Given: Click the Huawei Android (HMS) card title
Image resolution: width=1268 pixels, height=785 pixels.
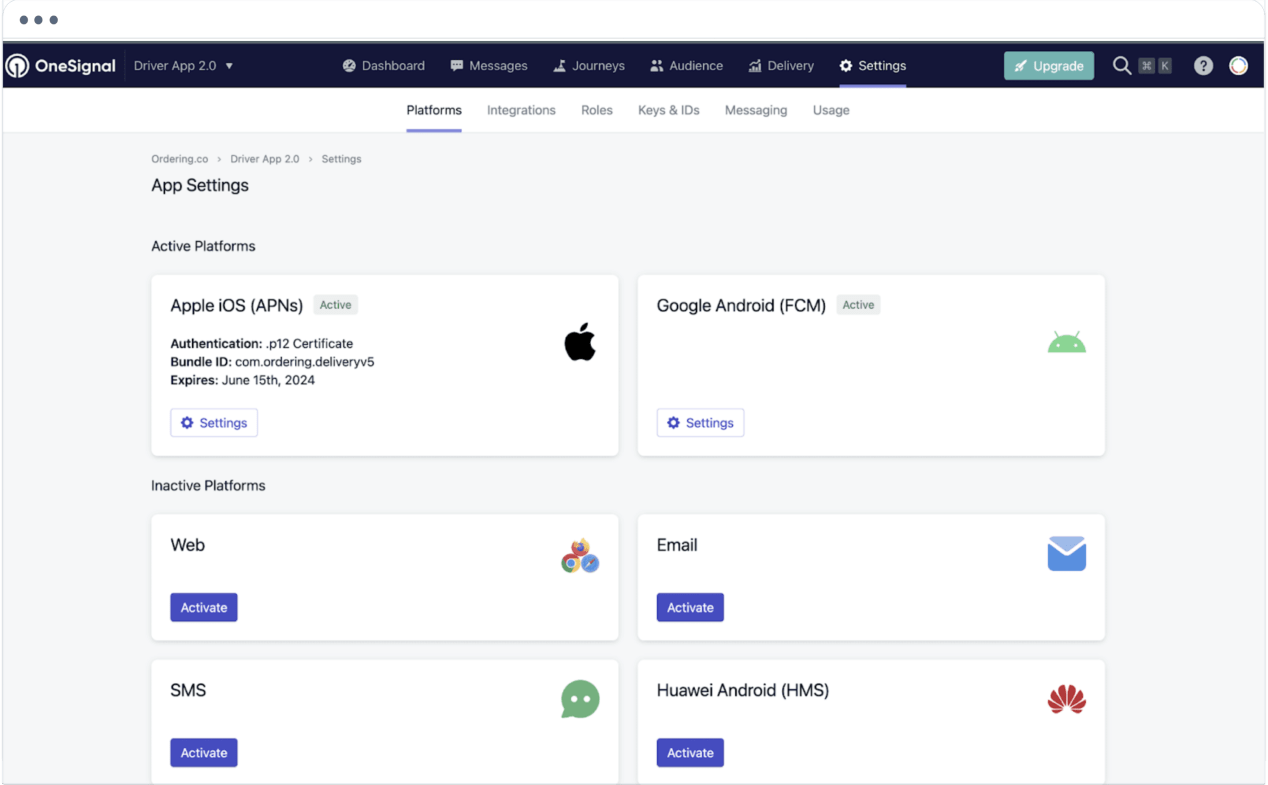Looking at the screenshot, I should tap(743, 690).
